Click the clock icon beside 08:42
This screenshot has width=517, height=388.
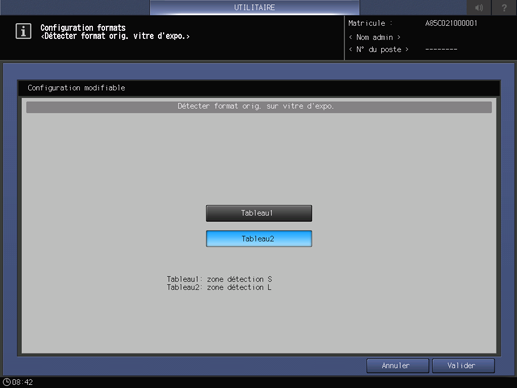click(7, 382)
